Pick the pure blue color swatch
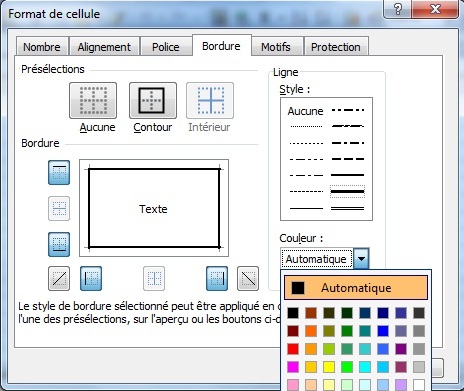464x391 pixels. [x=383, y=331]
